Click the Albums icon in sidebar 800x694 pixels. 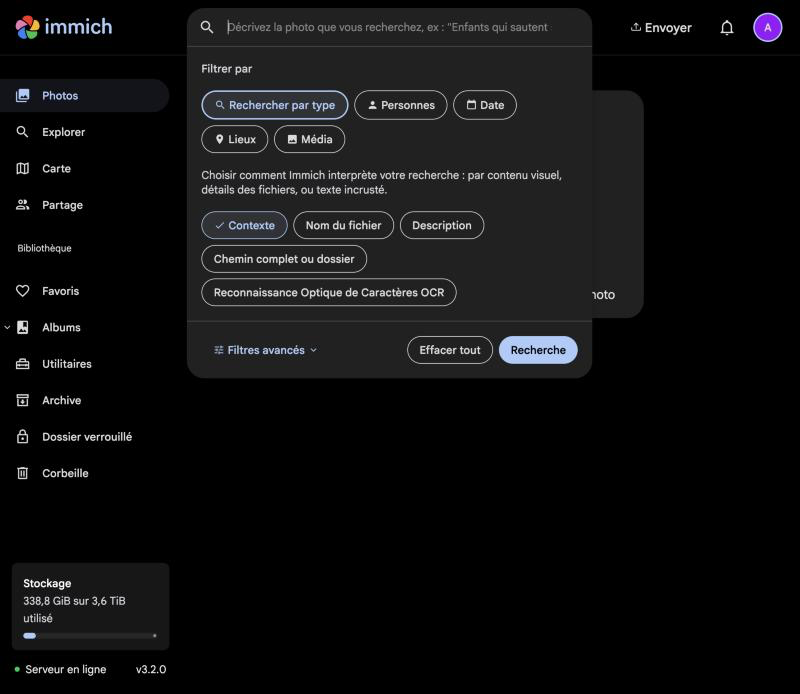[22, 327]
